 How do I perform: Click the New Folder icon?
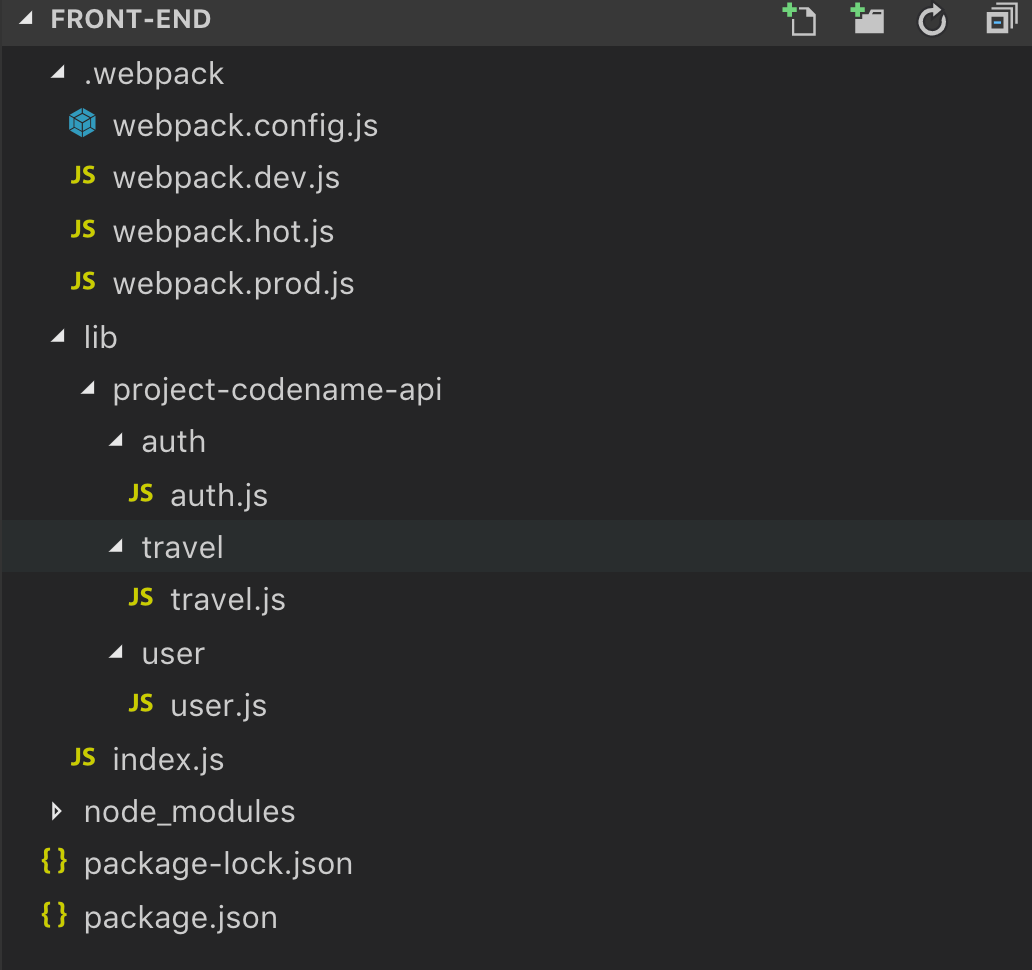pos(866,20)
